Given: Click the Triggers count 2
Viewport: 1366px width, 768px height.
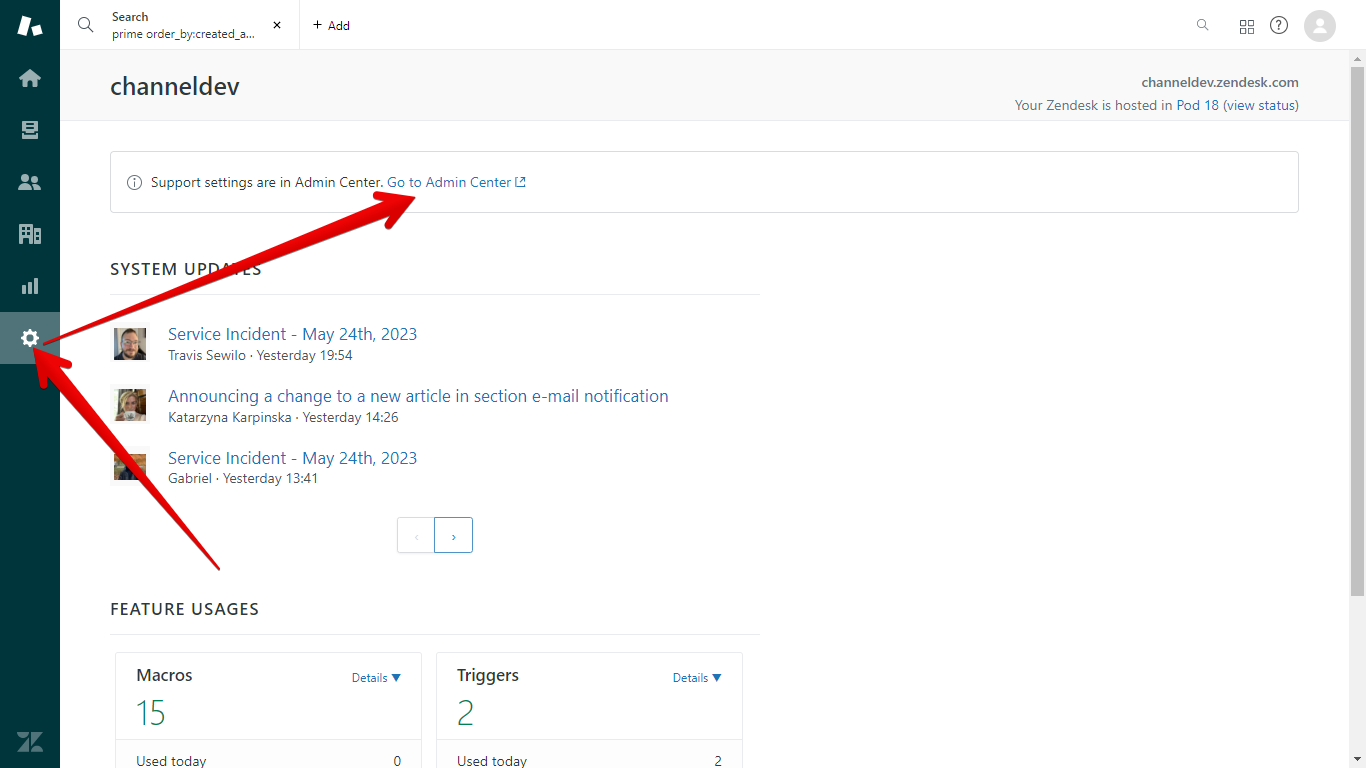Looking at the screenshot, I should [x=465, y=713].
